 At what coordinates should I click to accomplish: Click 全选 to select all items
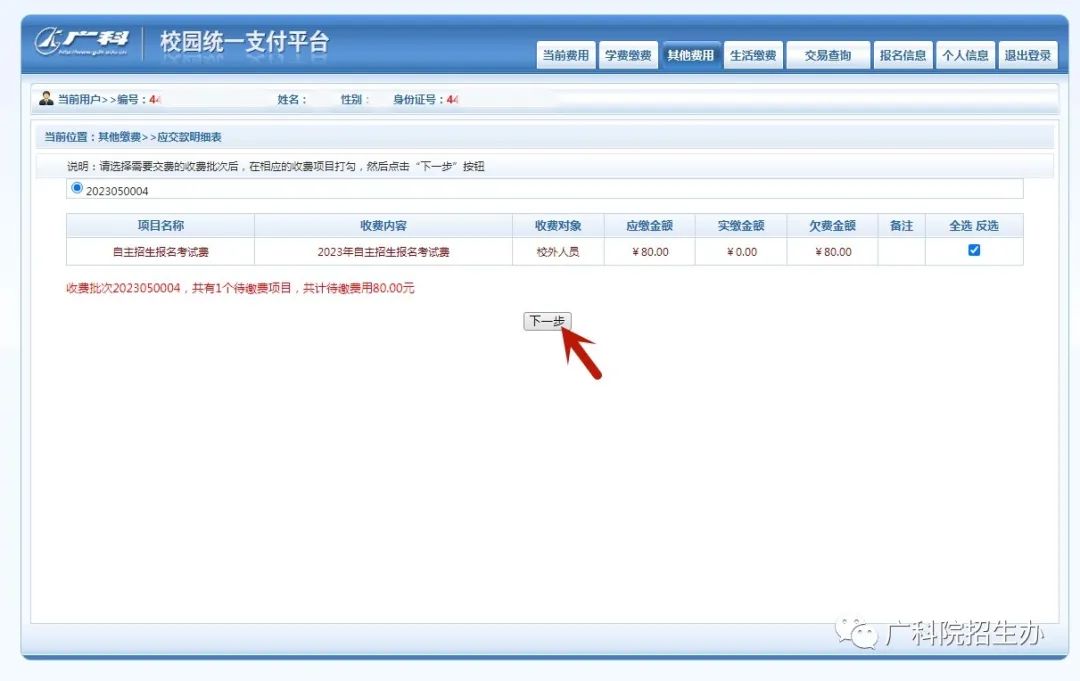[960, 226]
